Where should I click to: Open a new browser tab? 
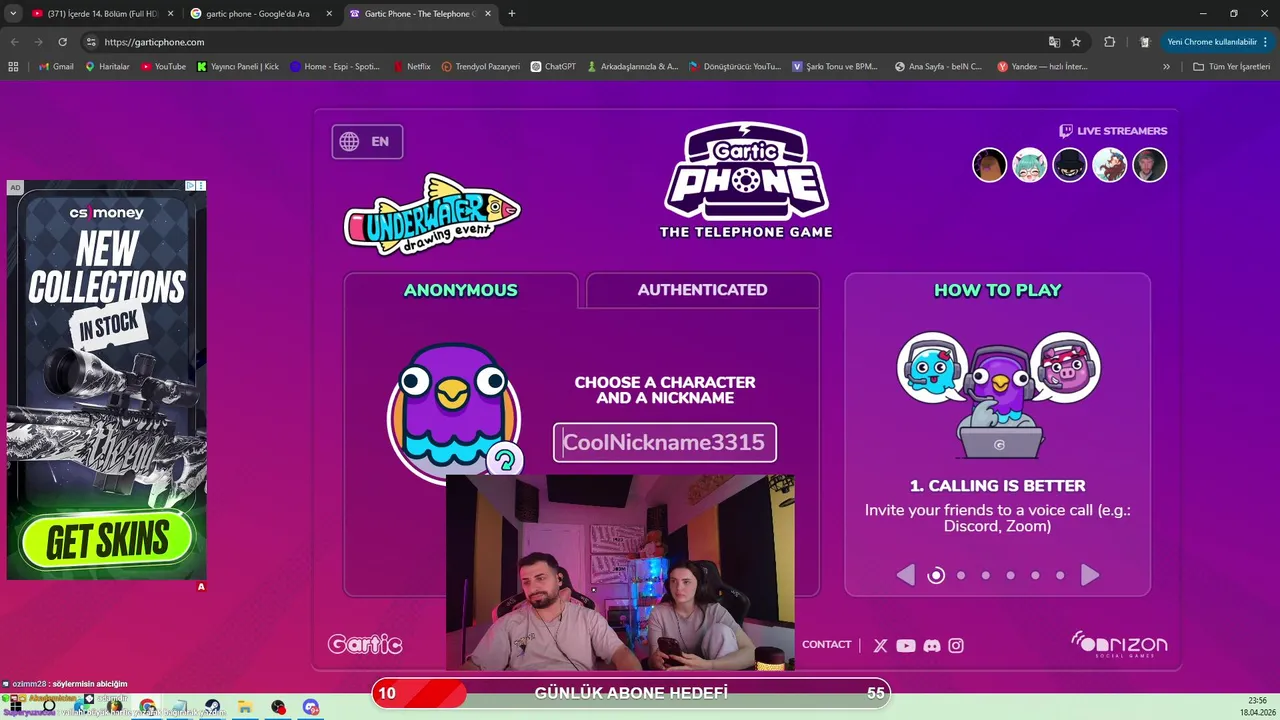pos(512,14)
